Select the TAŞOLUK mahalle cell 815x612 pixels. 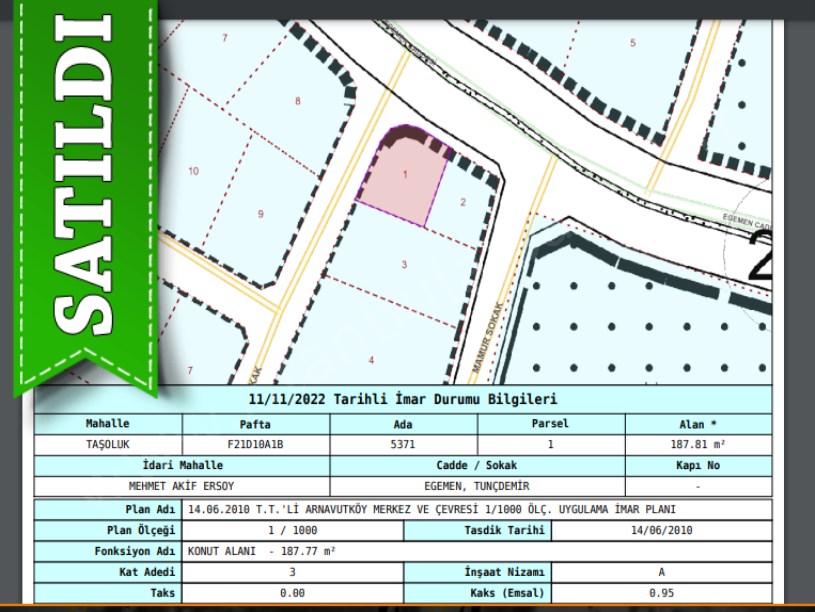coord(108,445)
